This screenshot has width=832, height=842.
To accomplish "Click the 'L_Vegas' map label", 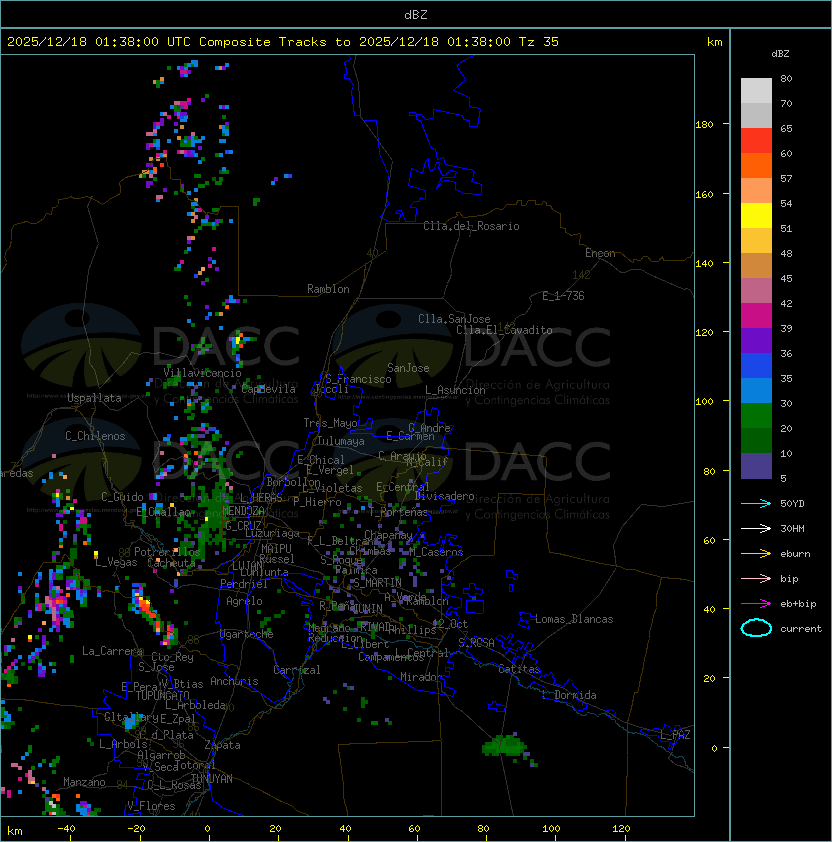I will click(116, 562).
